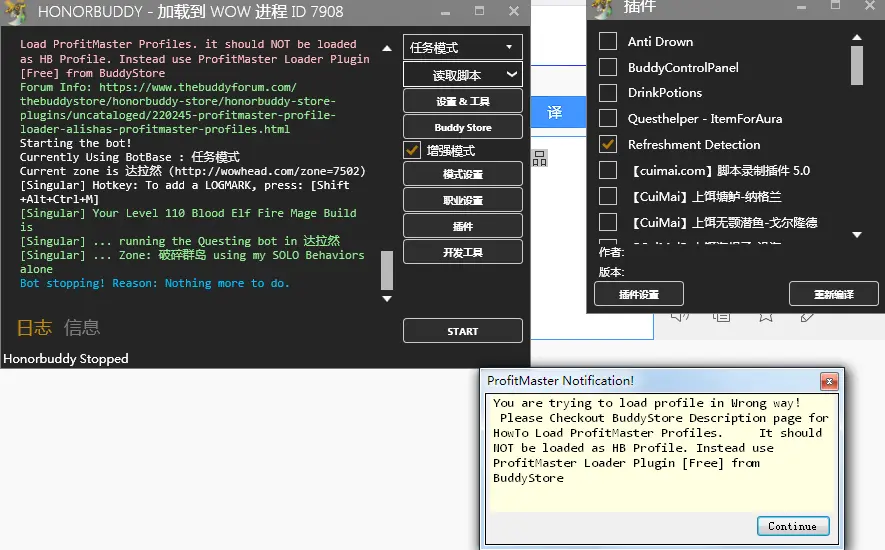
Task: Open the Buddy Store
Action: 463,127
